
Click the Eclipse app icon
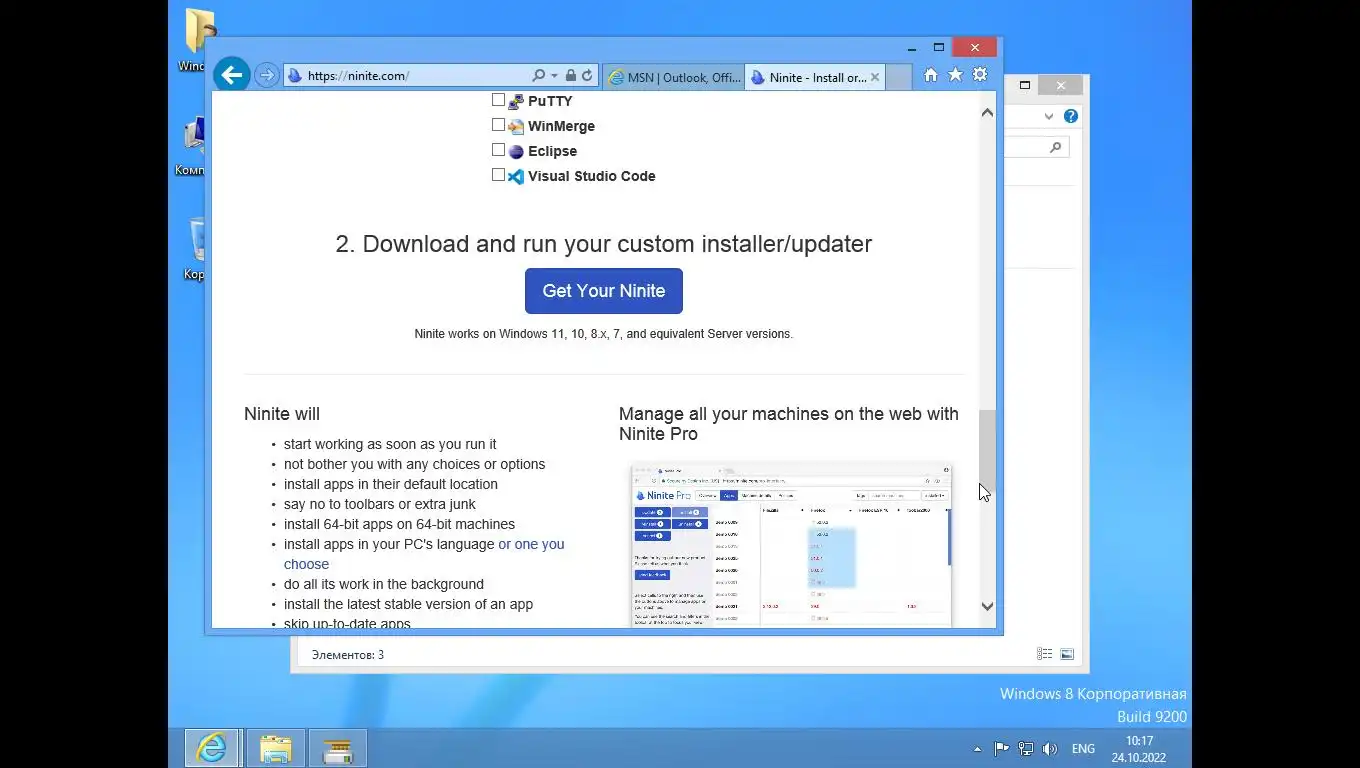(x=516, y=151)
